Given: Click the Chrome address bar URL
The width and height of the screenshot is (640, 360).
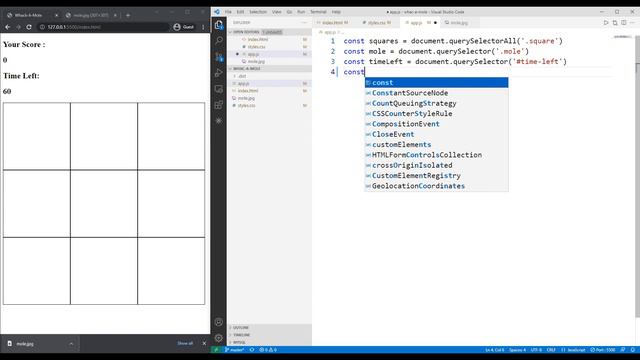Looking at the screenshot, I should point(74,27).
